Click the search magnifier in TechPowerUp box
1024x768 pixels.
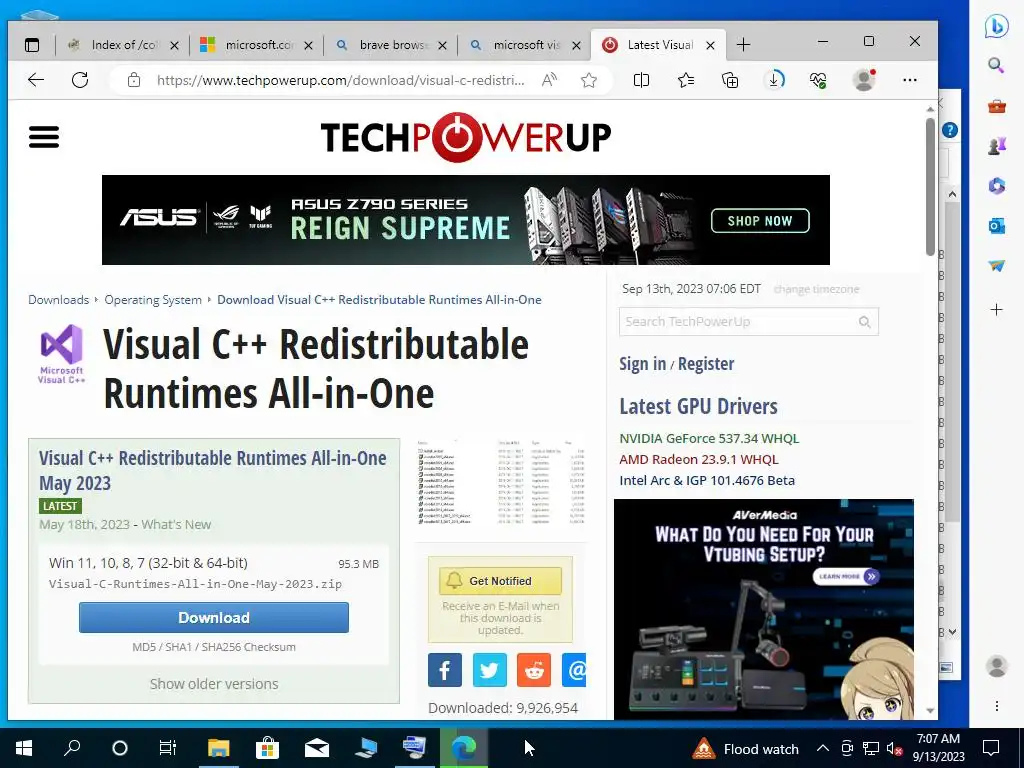coord(865,322)
